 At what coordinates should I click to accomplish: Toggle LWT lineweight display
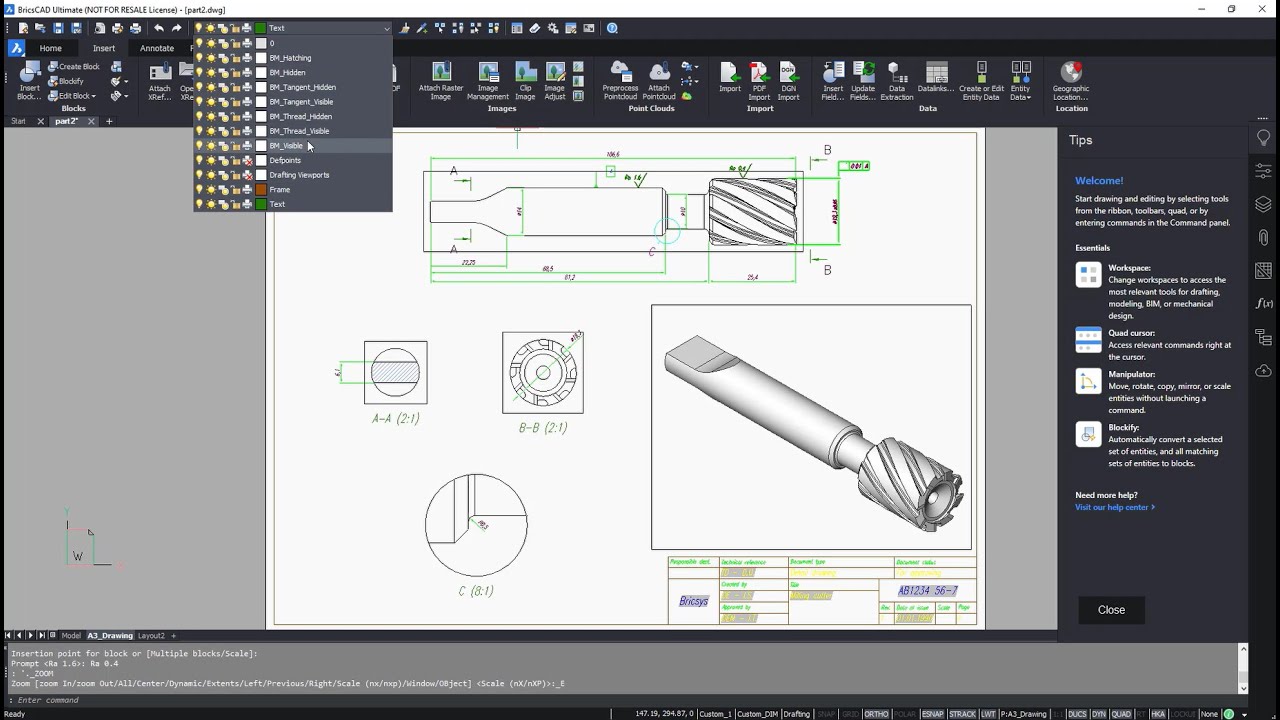988,714
